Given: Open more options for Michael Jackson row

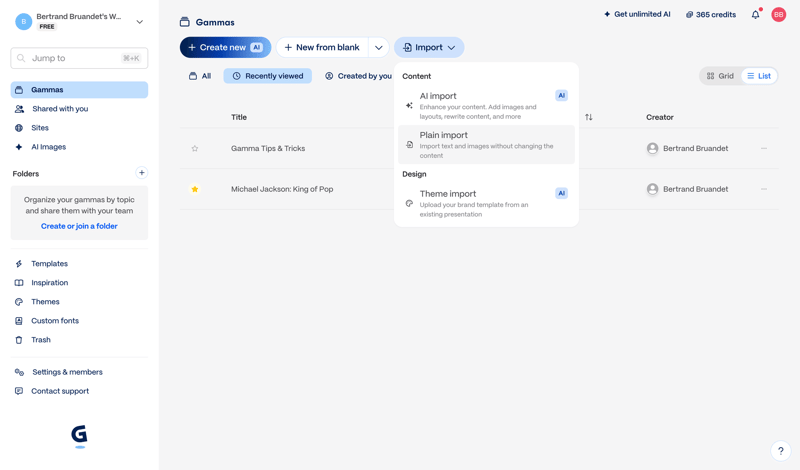Looking at the screenshot, I should click(x=764, y=189).
